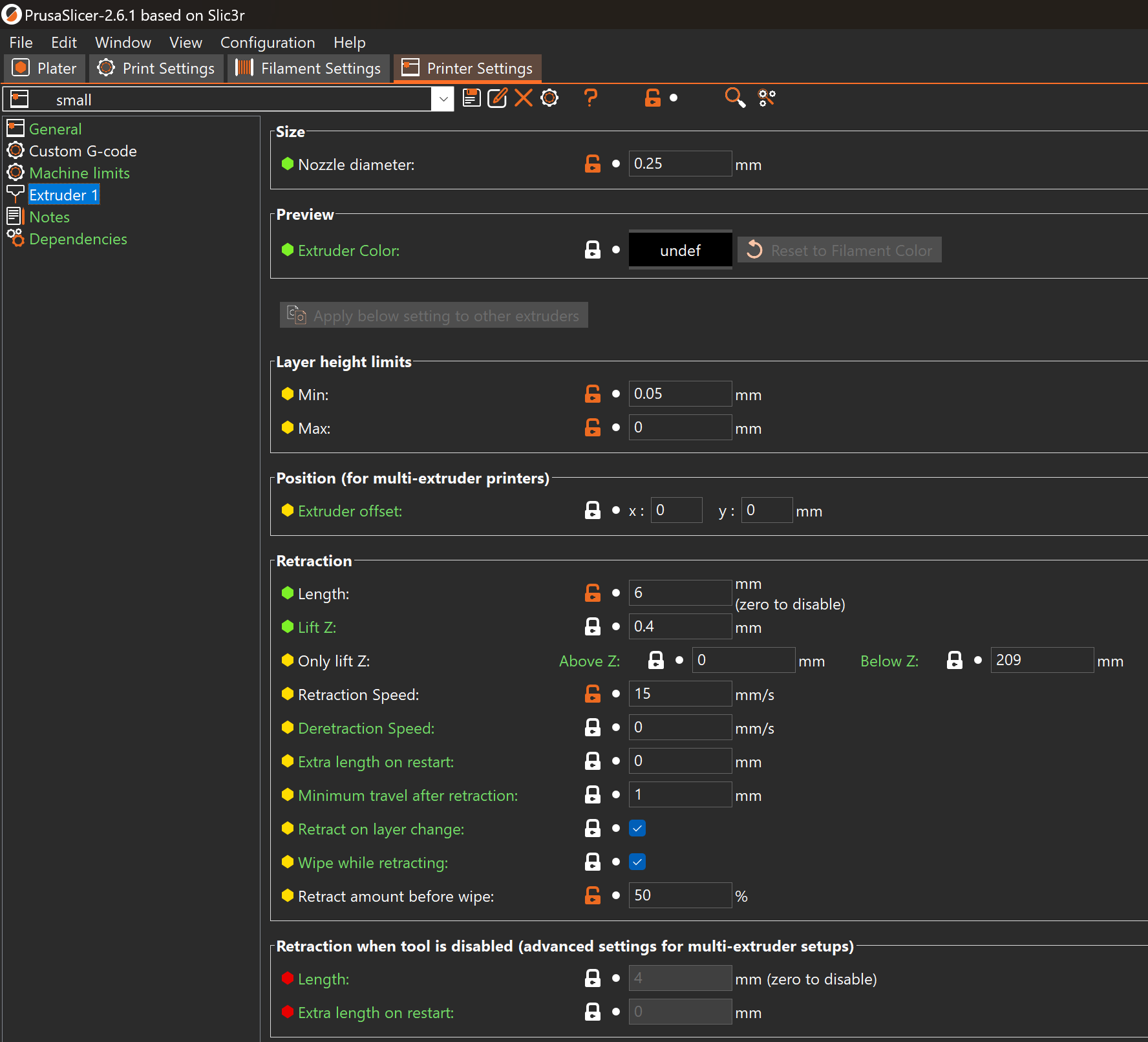
Task: Toggle Wipe while retracting checkbox
Action: [x=637, y=862]
